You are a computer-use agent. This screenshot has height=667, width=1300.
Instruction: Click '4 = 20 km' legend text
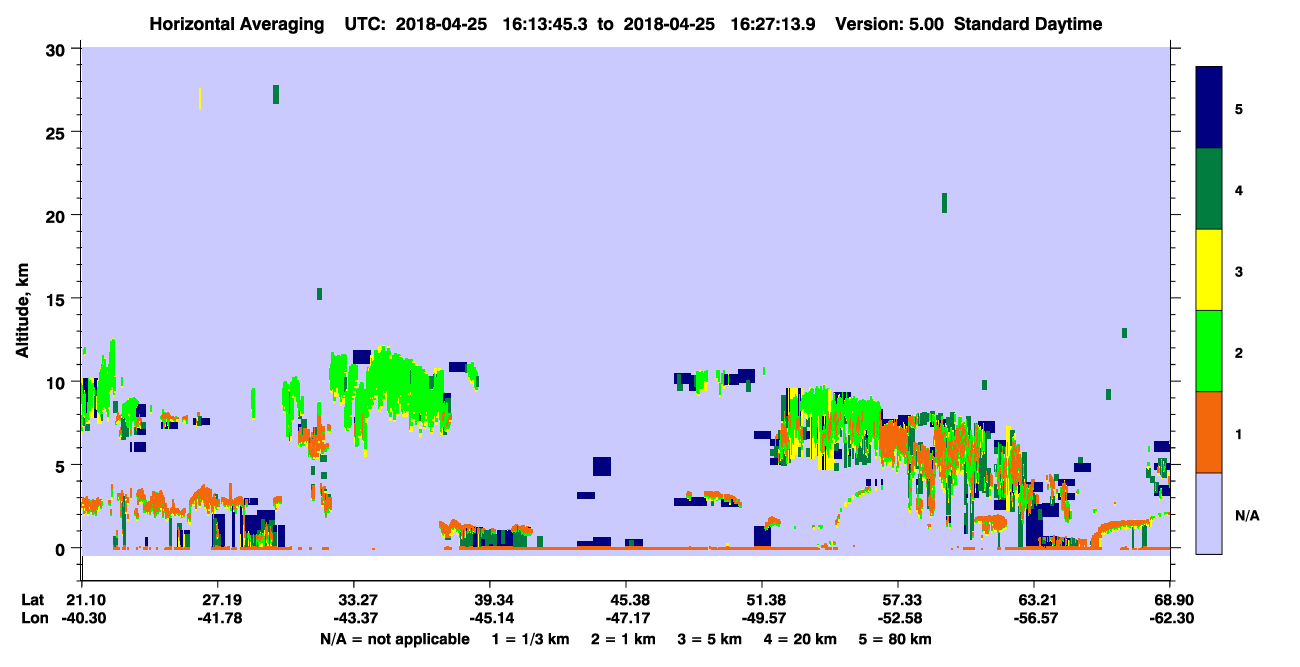pyautogui.click(x=800, y=639)
